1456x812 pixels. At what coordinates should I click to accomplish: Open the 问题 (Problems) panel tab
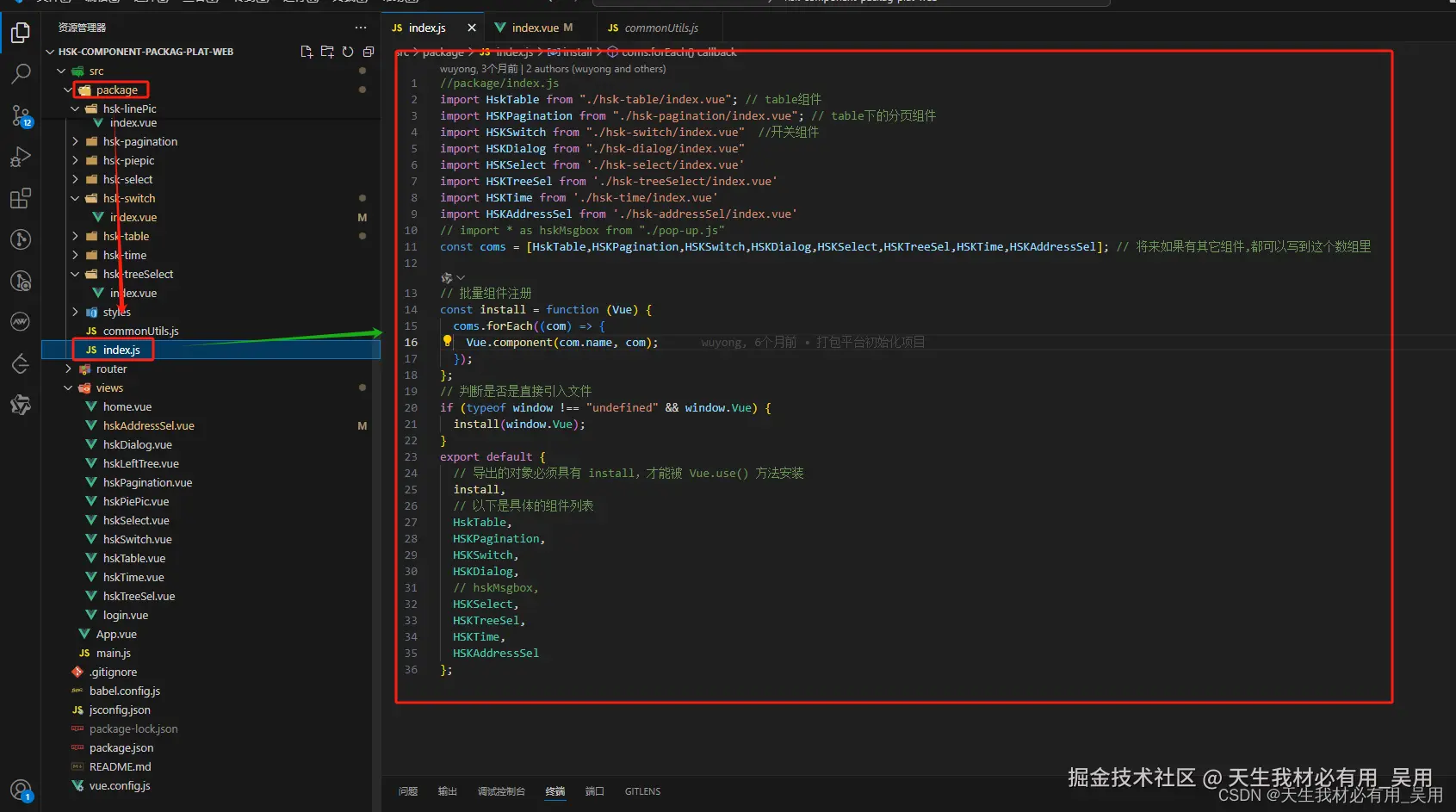[x=408, y=791]
